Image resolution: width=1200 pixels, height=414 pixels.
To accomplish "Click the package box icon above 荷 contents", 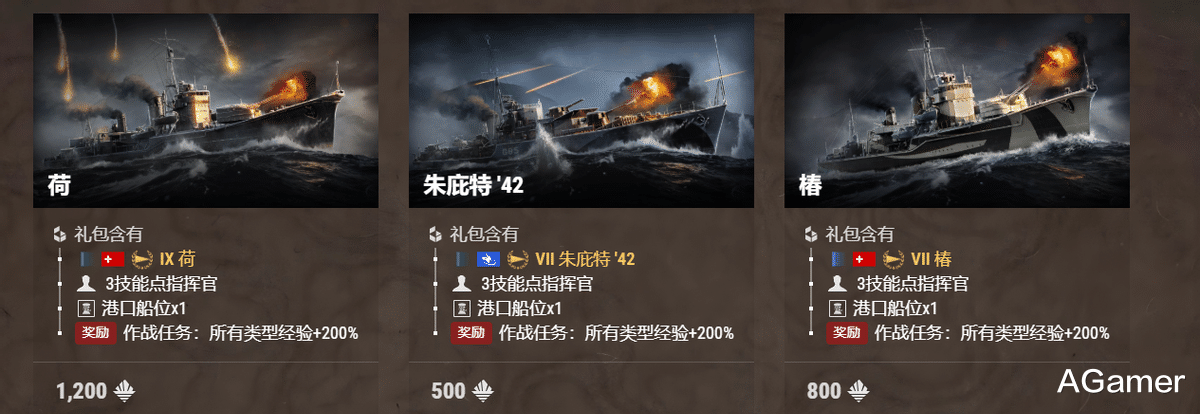I will pos(59,235).
